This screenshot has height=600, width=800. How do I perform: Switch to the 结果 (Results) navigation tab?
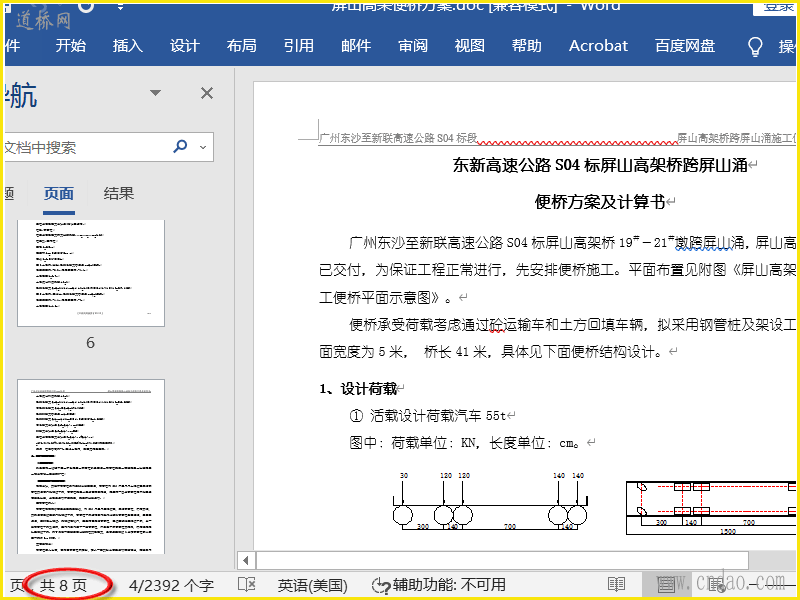(x=119, y=194)
